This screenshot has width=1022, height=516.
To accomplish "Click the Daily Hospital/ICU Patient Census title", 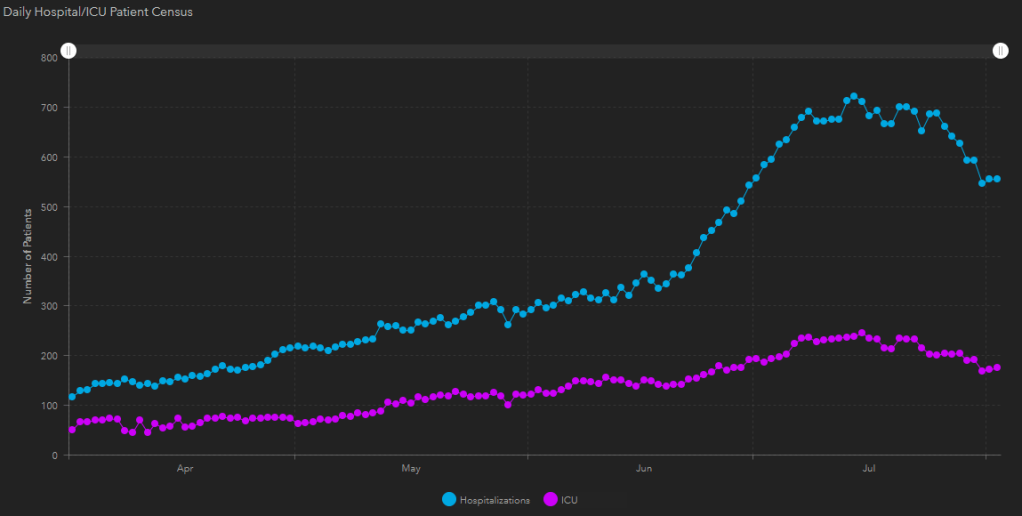I will [98, 12].
